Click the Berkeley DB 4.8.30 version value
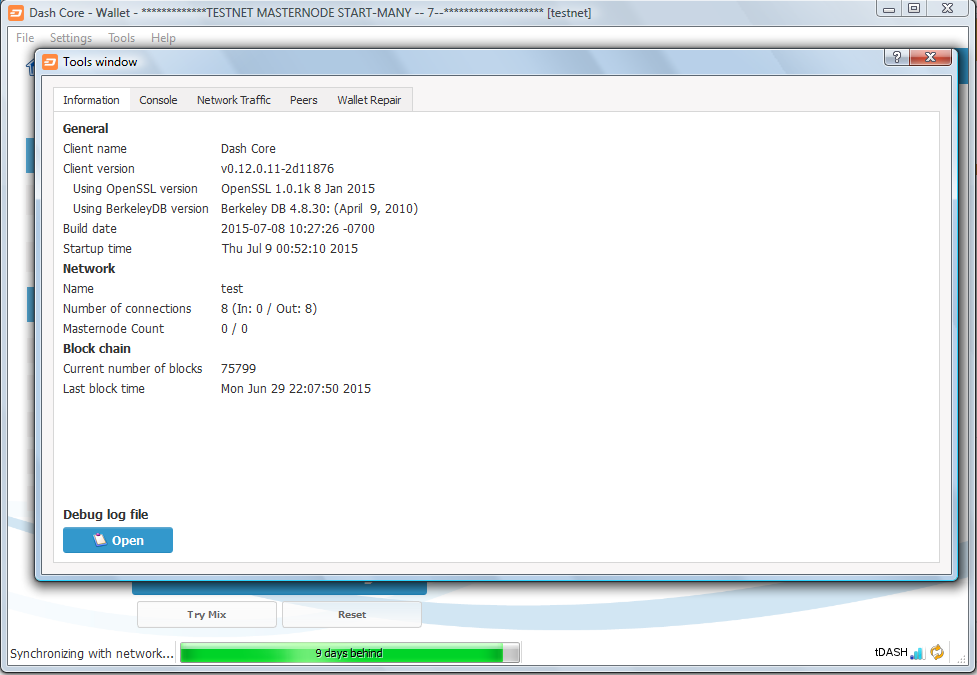 pos(319,208)
